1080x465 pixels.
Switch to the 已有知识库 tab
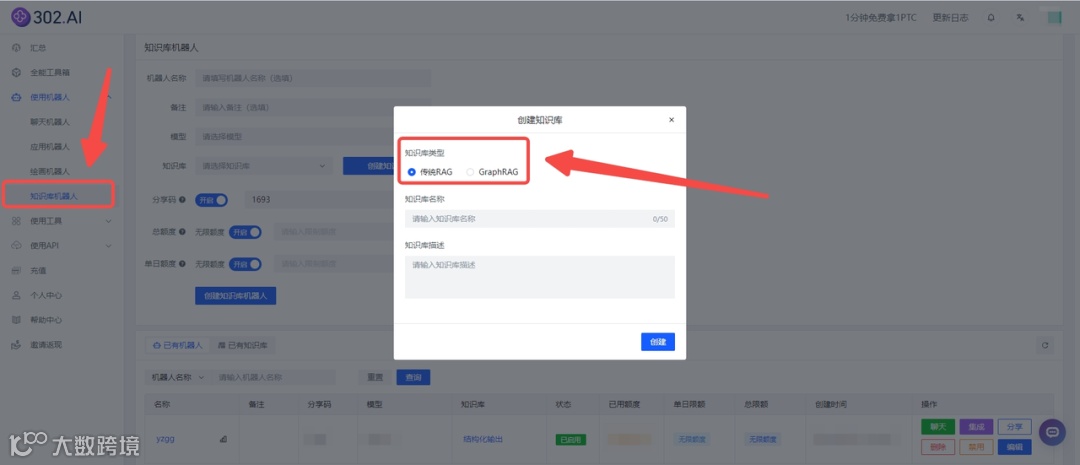(242, 345)
